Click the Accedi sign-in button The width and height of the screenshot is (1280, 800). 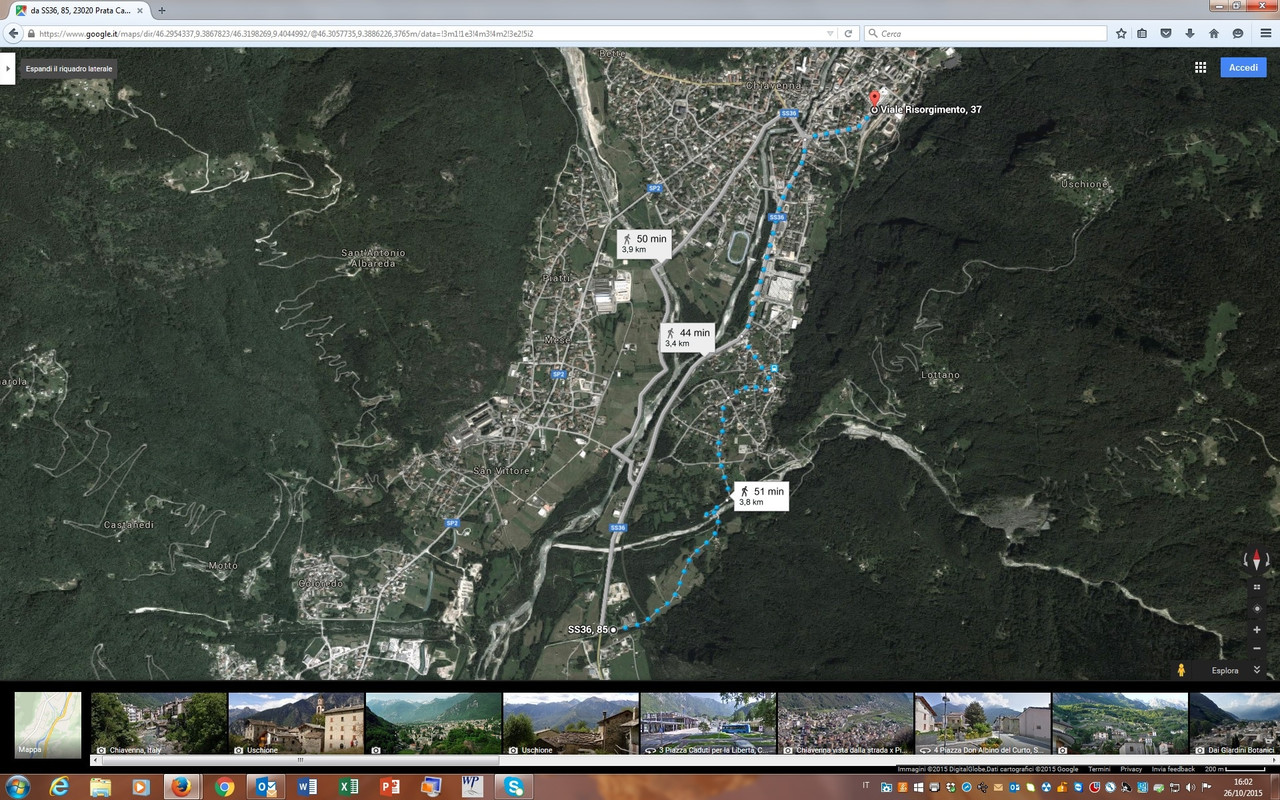[x=1243, y=67]
